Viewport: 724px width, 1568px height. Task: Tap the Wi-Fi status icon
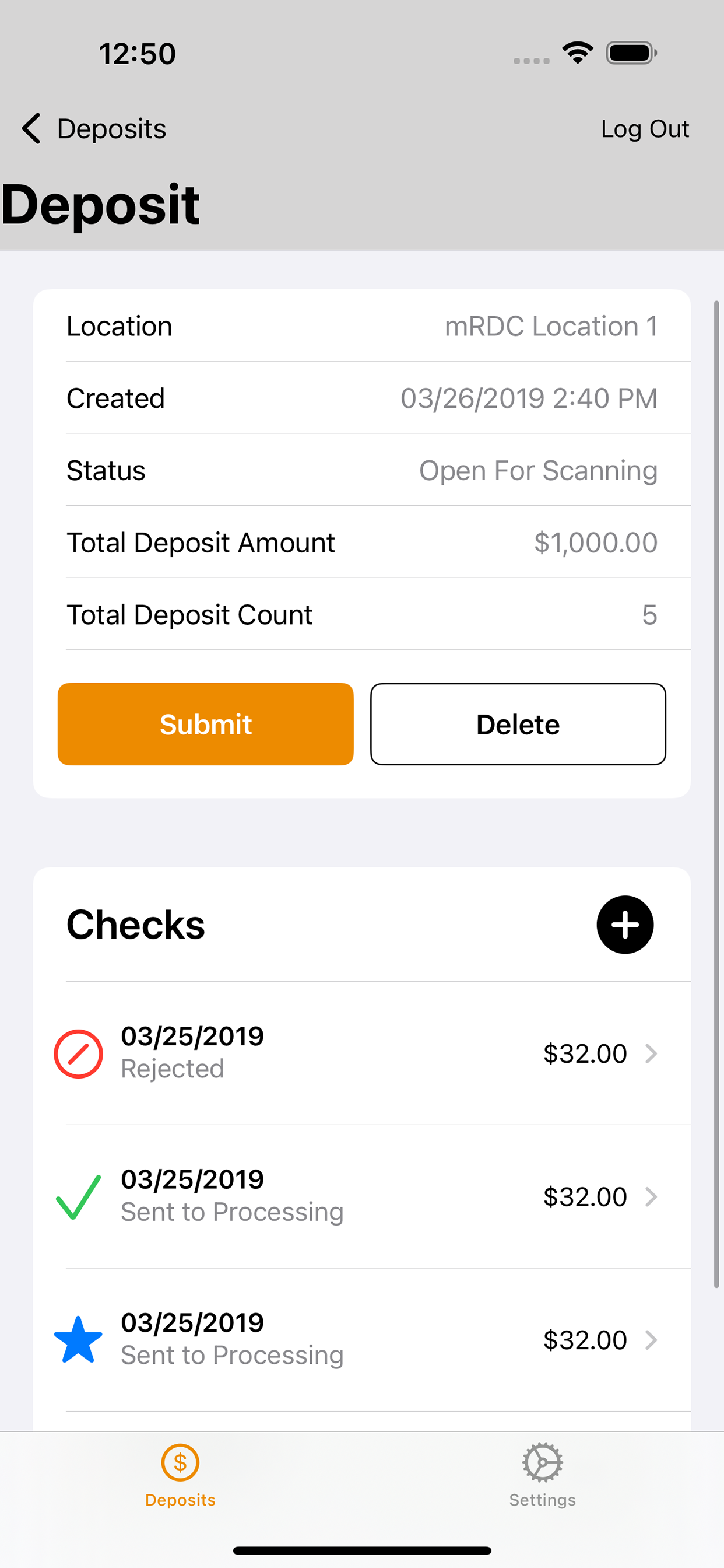click(577, 53)
